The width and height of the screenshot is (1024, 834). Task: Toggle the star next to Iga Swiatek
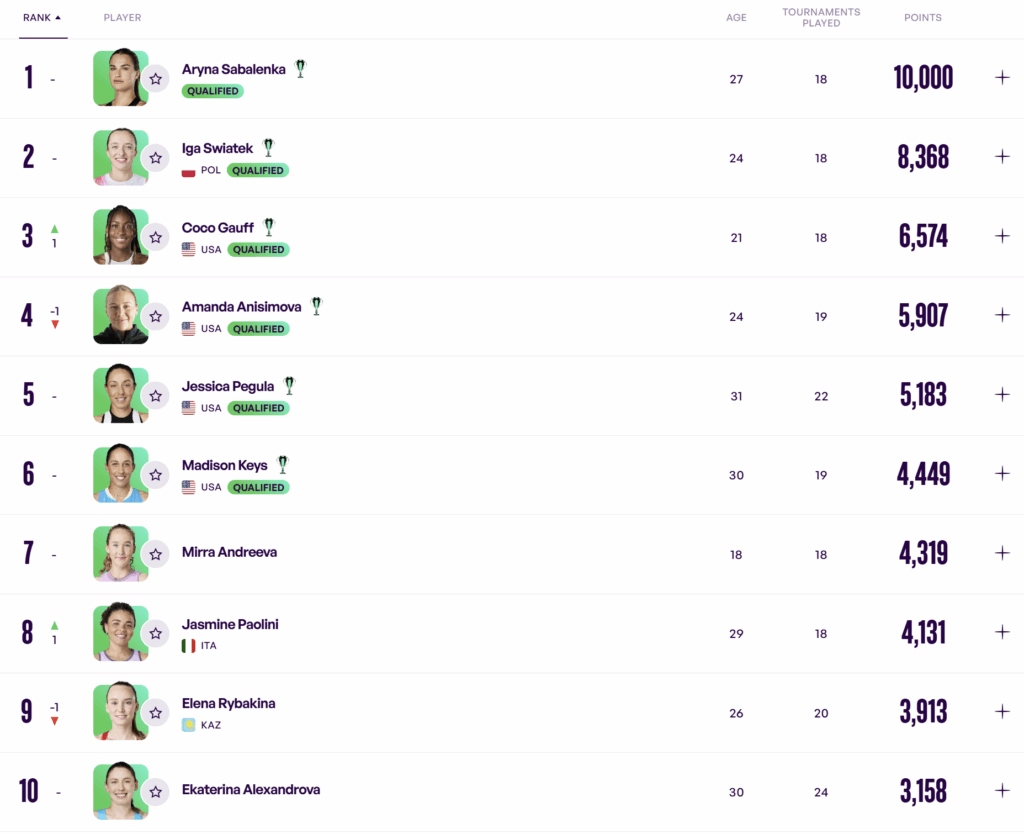(156, 157)
